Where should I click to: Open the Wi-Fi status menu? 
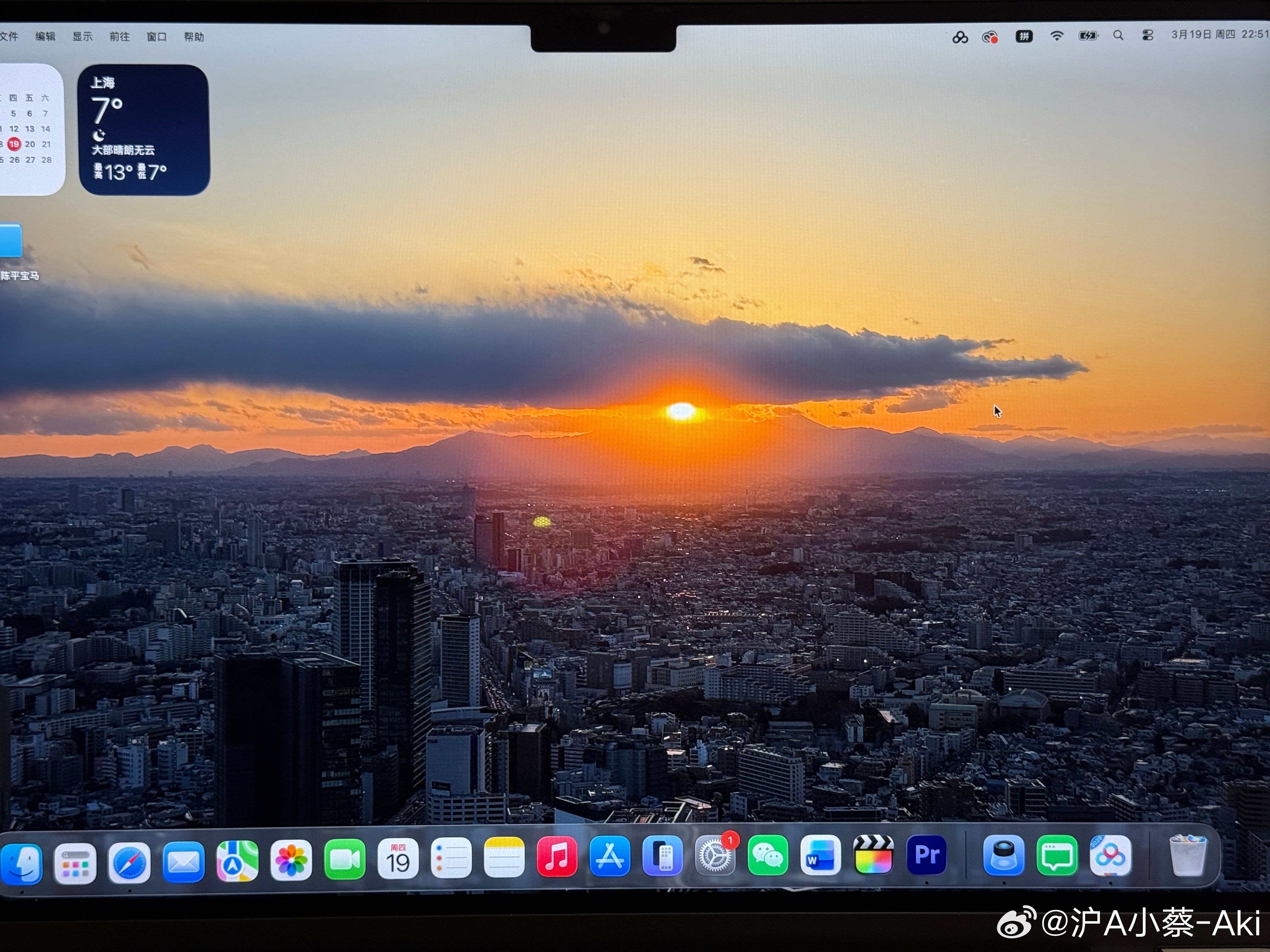tap(1056, 36)
